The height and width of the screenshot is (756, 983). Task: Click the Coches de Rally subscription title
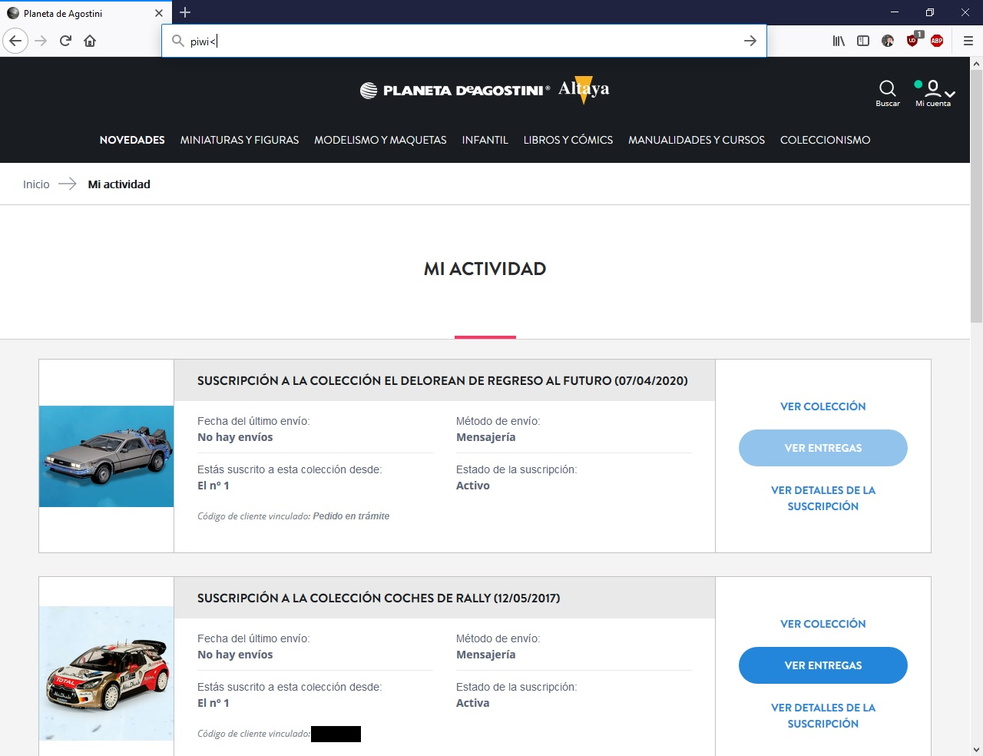coord(379,598)
